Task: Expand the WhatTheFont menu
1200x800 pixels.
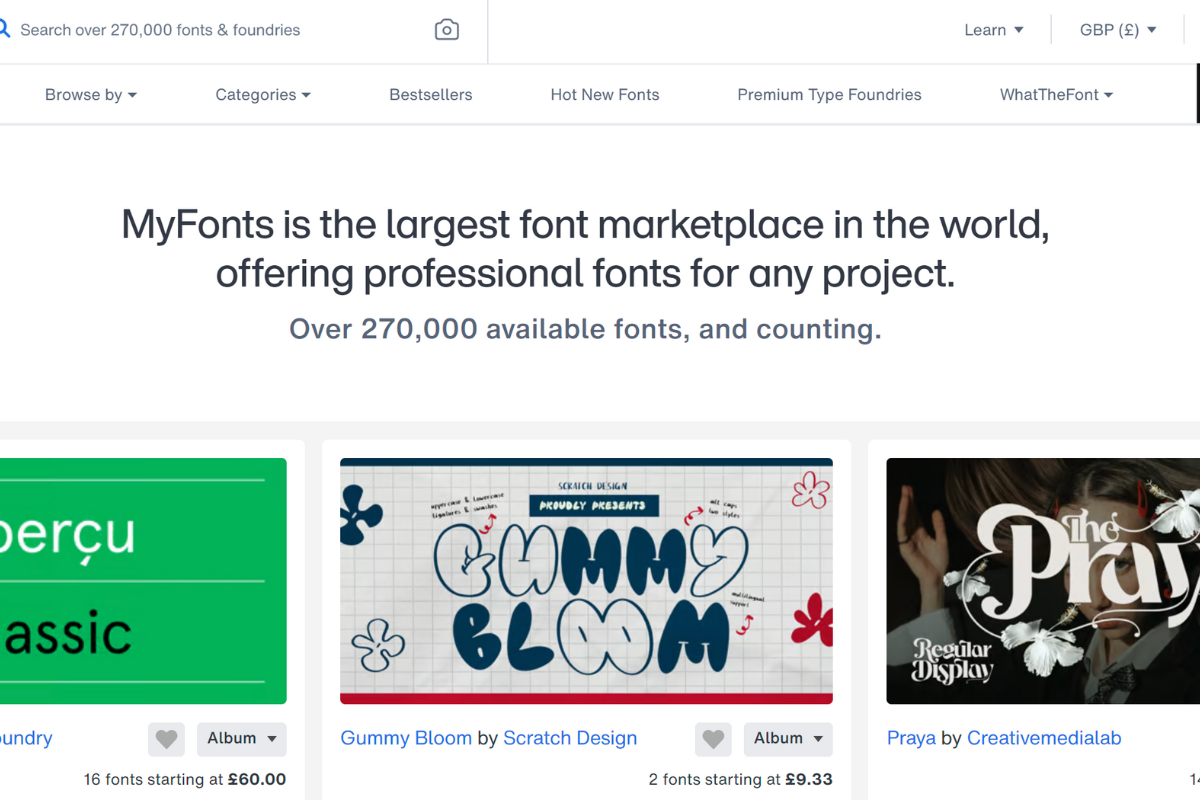Action: 1057,95
